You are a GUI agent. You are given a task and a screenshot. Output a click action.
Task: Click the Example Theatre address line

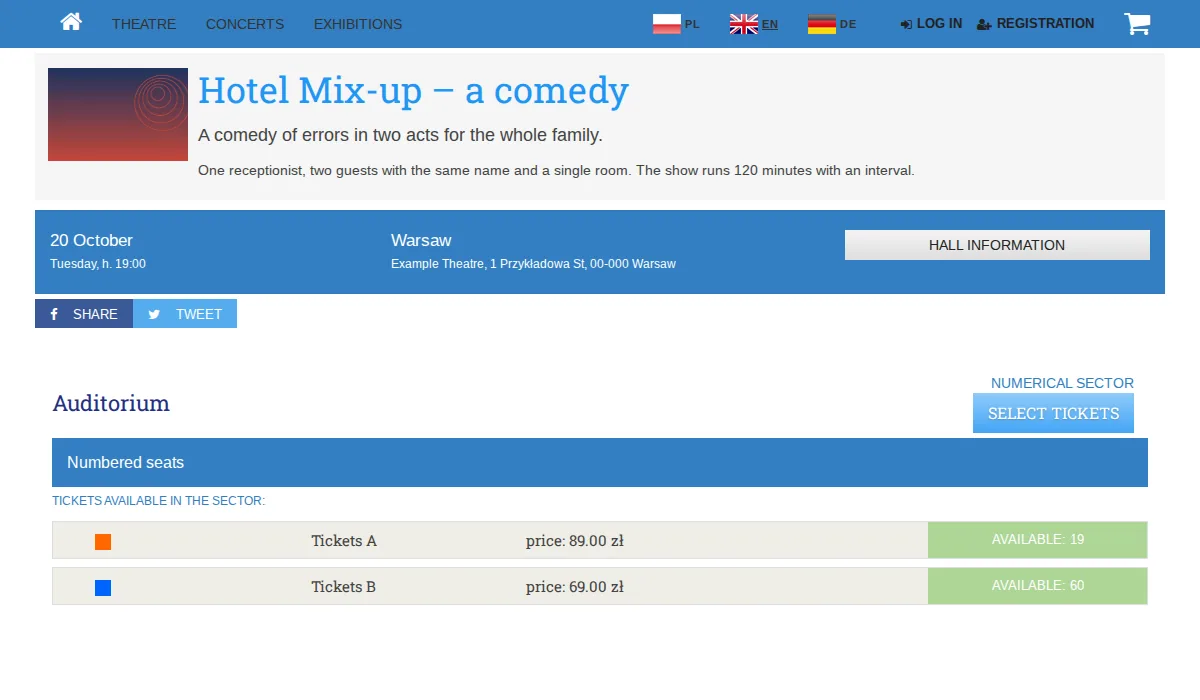click(x=533, y=264)
